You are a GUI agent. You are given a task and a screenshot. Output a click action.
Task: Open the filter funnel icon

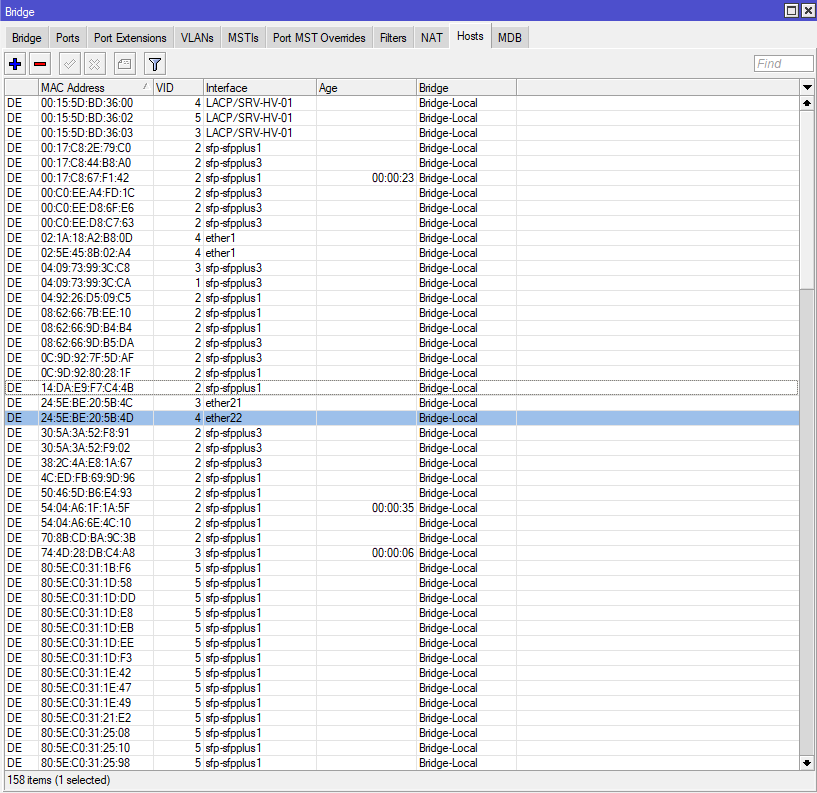tap(155, 64)
